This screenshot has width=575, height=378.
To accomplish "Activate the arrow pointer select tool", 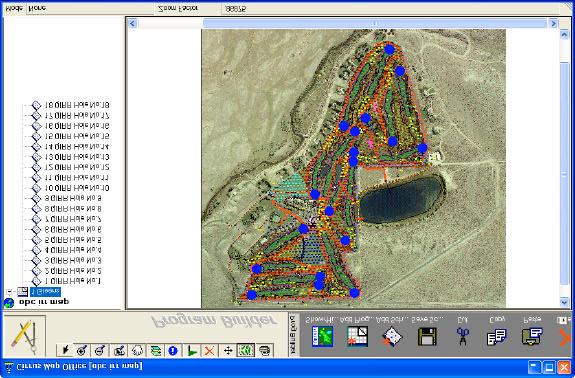I will click(65, 351).
